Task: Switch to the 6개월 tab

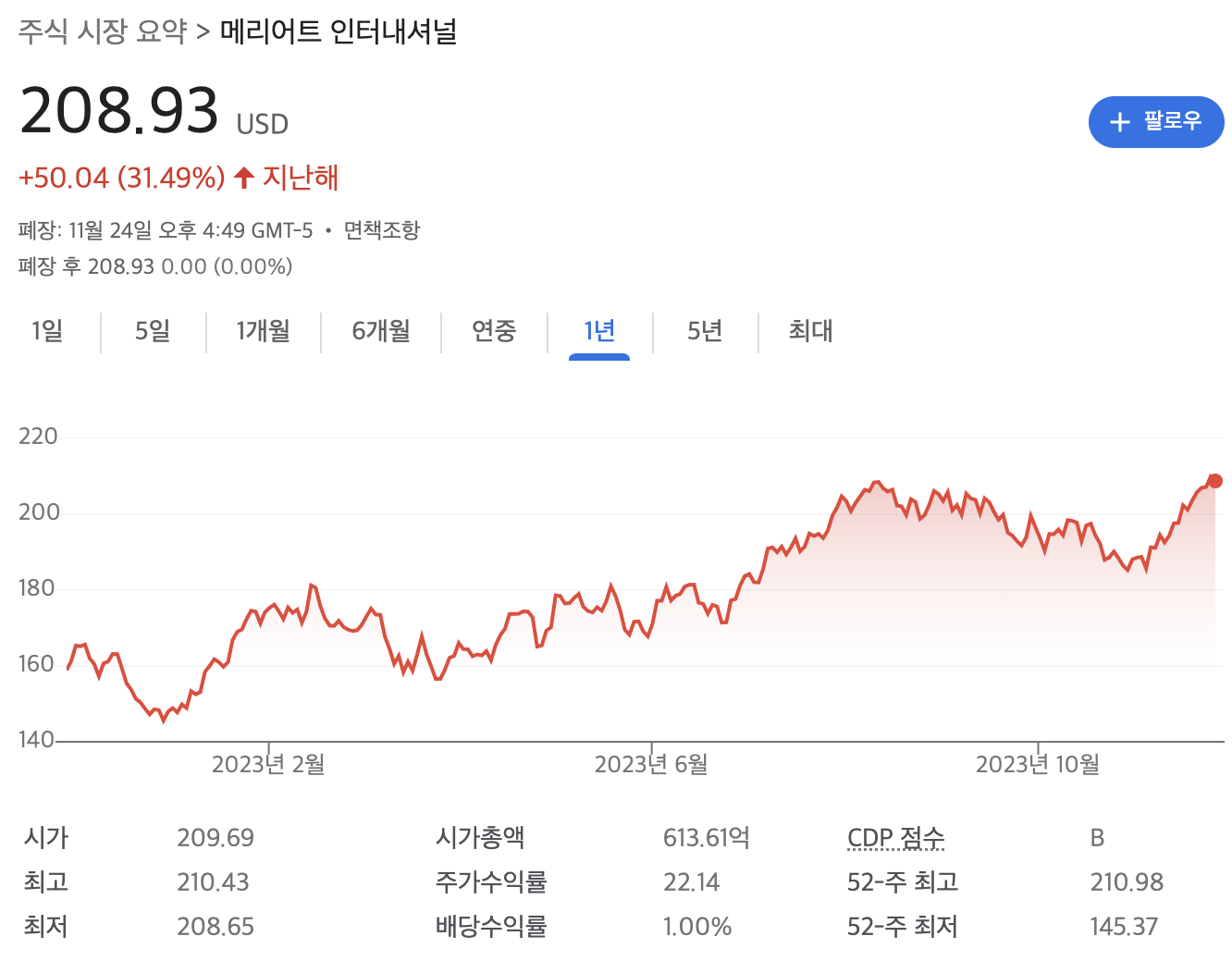Action: tap(381, 331)
